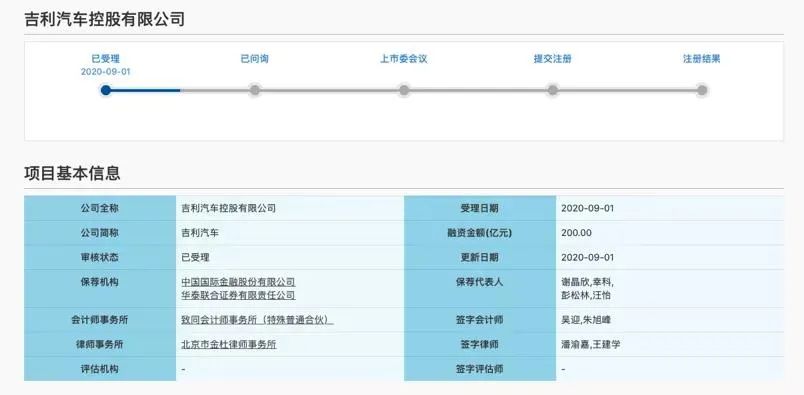The width and height of the screenshot is (804, 395).
Task: Click the 项目基本信息 section heading
Action: tap(72, 173)
